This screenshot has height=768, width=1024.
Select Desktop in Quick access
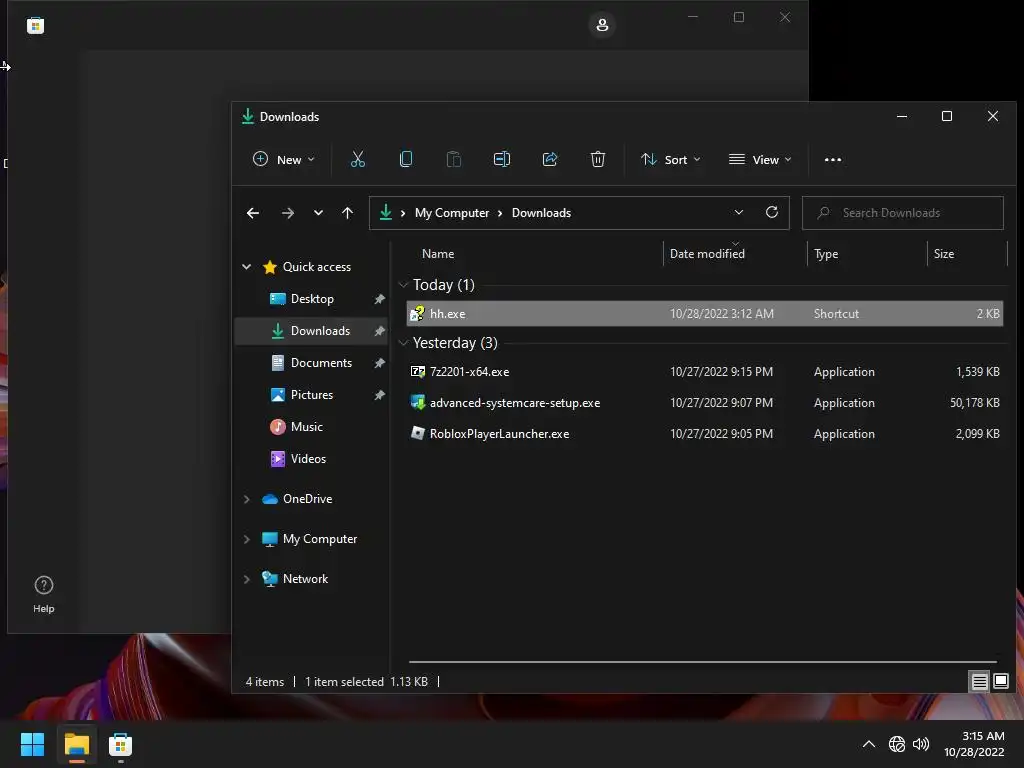(312, 298)
